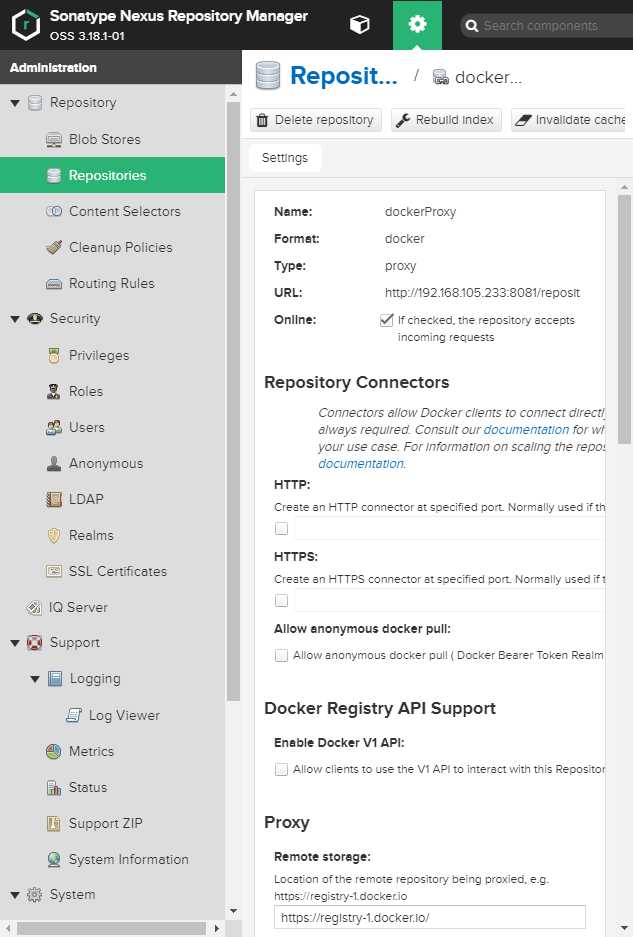Collapse the Security tree section
The width and height of the screenshot is (633, 937).
15,319
